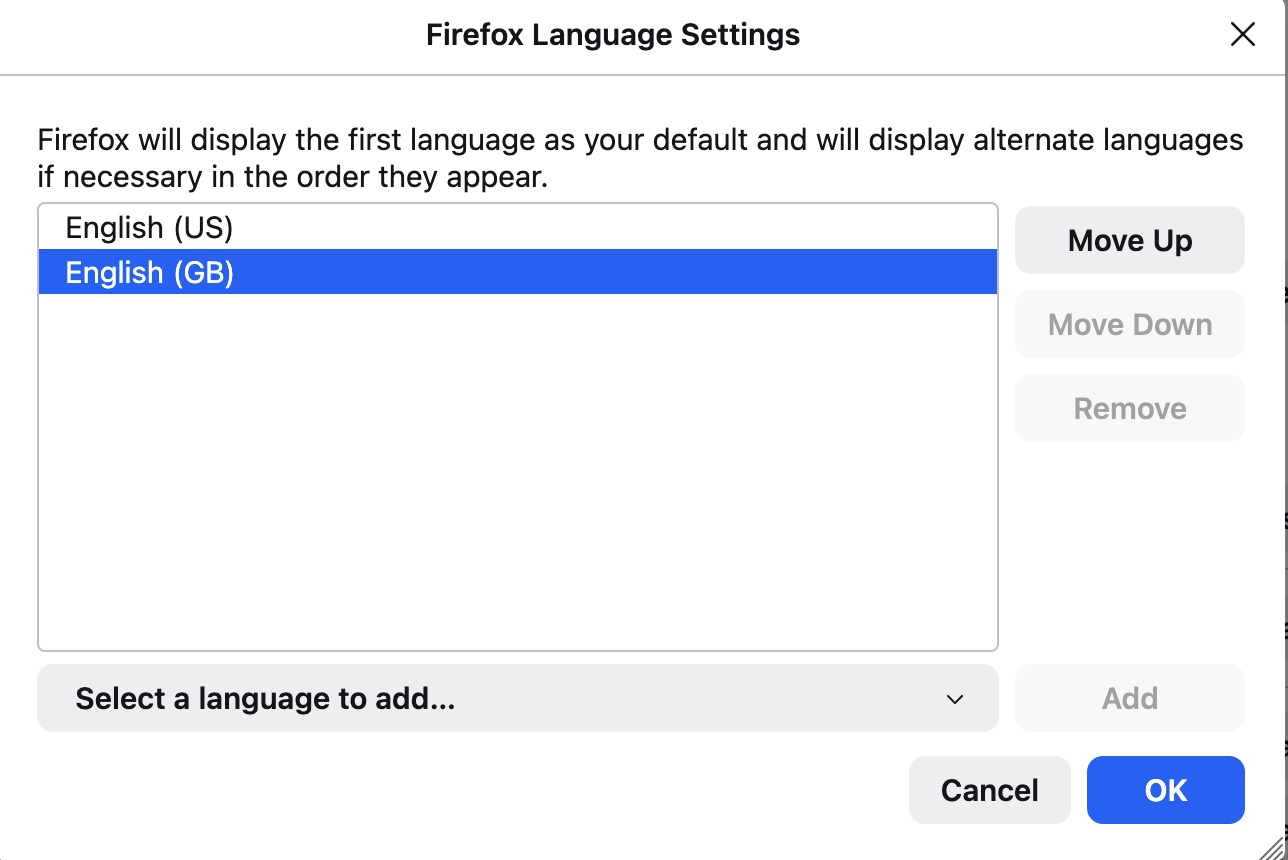Click the description line about default language
This screenshot has height=860, width=1288.
point(640,140)
